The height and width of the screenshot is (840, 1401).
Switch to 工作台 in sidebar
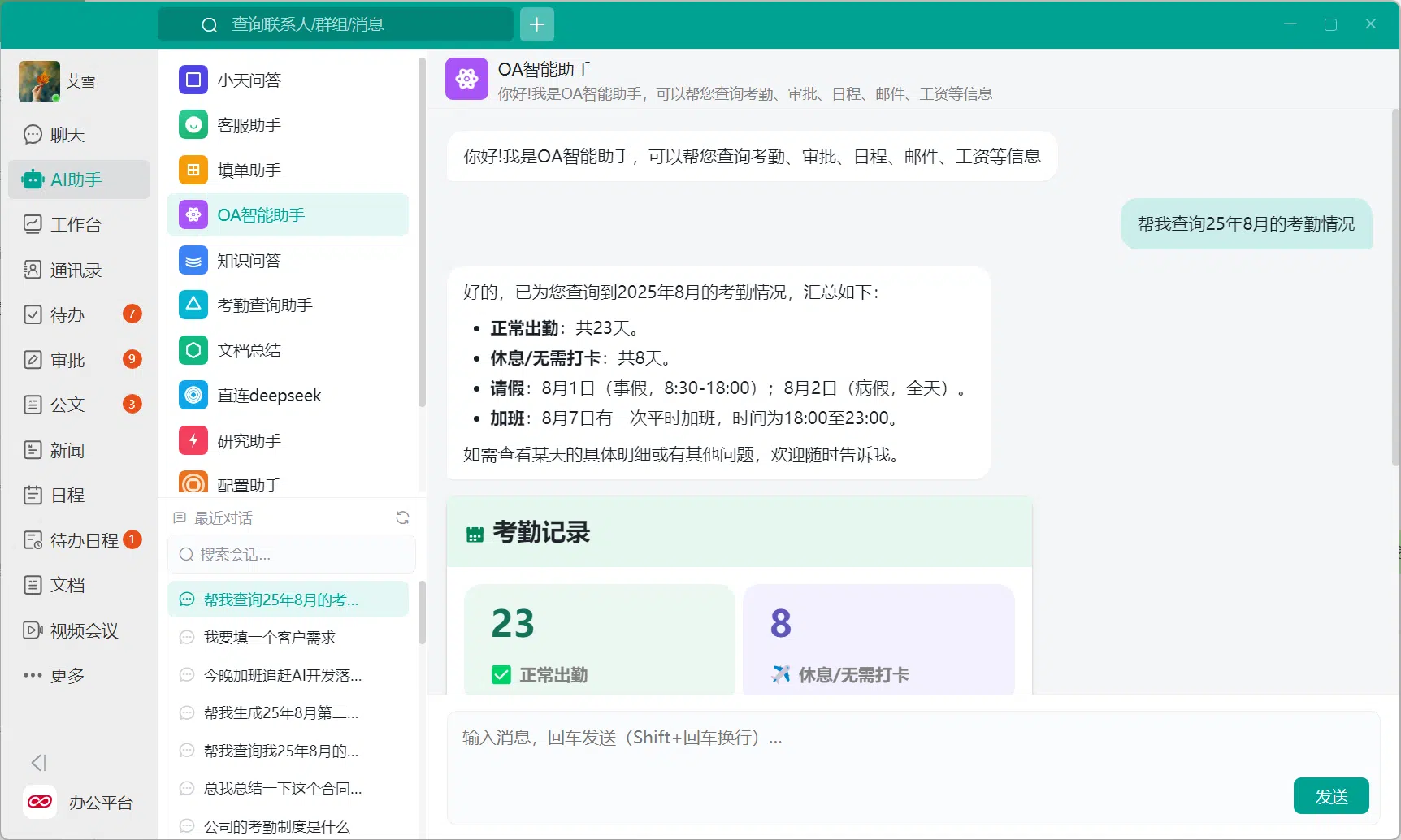(79, 224)
